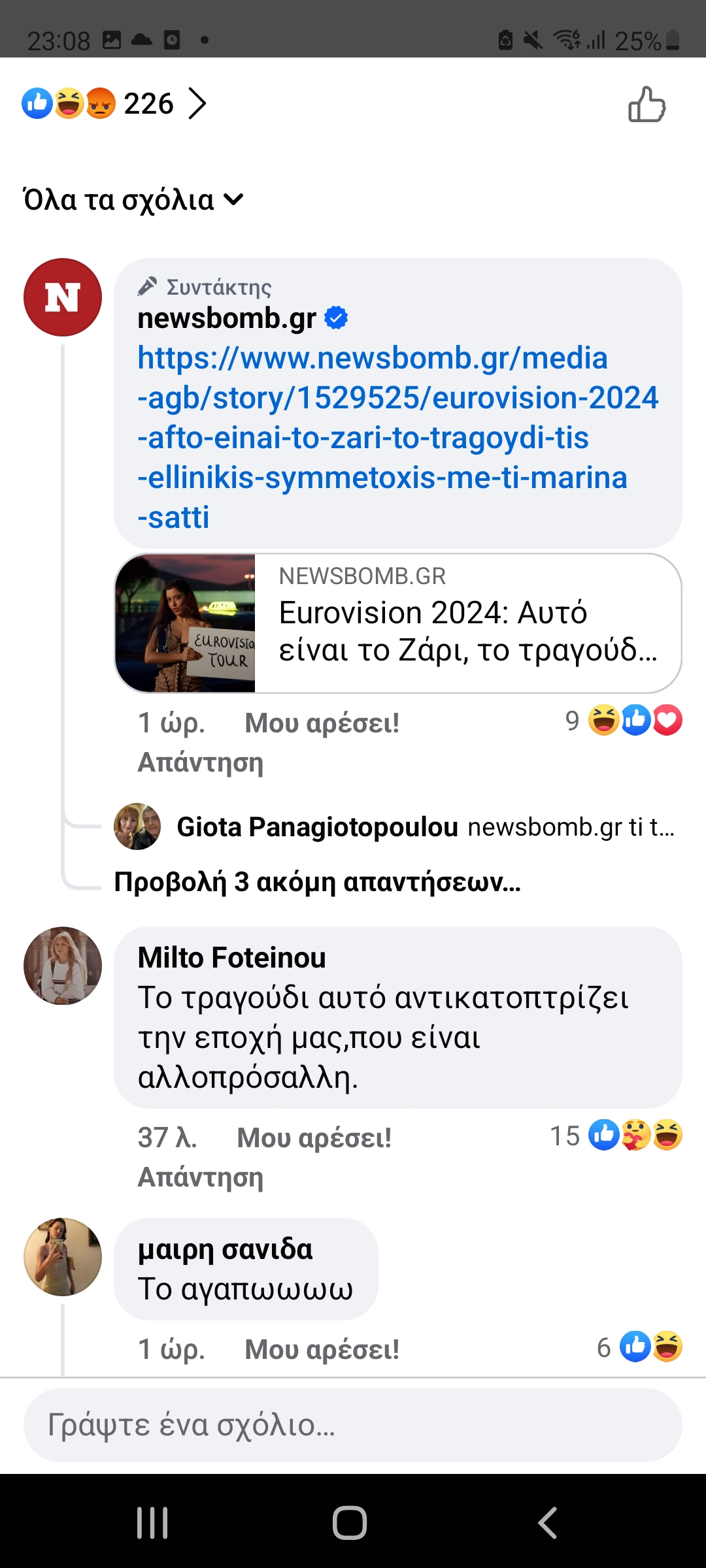The image size is (706, 1568).
Task: Tap newsbomb.gr red N profile avatar
Action: (x=63, y=297)
